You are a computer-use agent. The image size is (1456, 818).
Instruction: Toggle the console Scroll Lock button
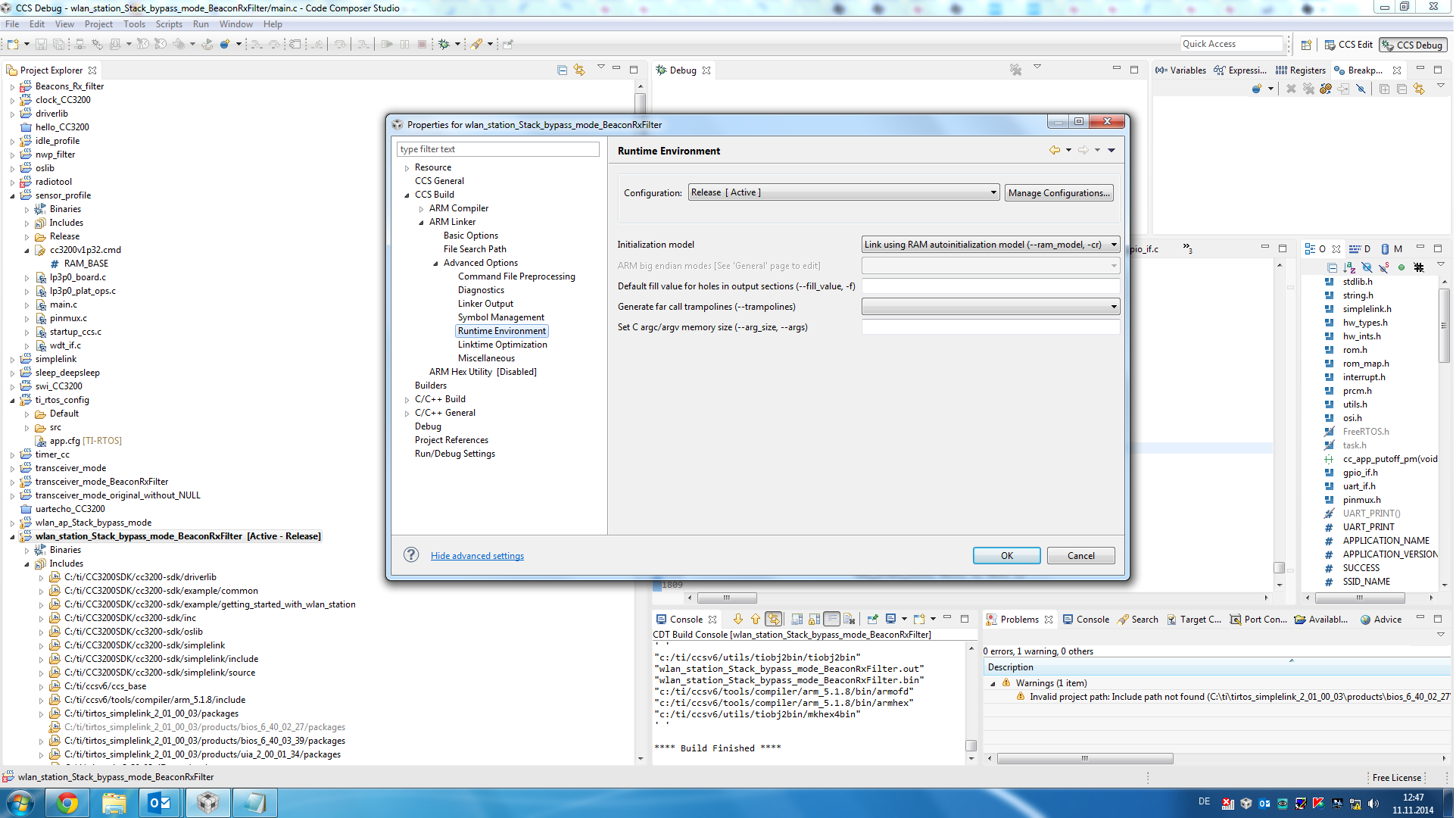click(815, 620)
